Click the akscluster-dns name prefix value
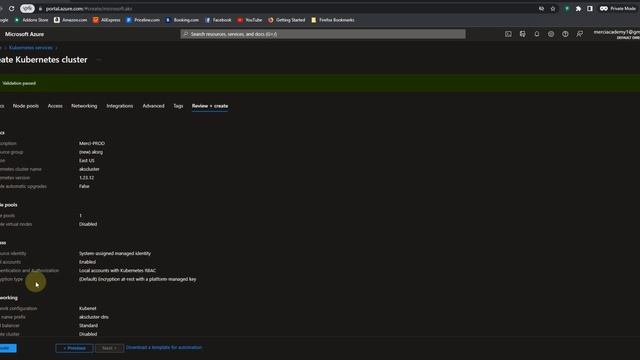The height and width of the screenshot is (360, 640). point(94,317)
